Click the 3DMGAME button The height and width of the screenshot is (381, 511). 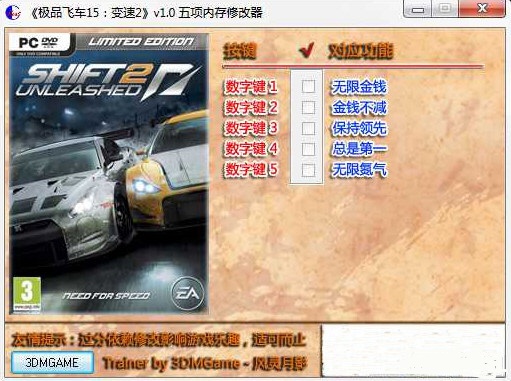click(52, 362)
